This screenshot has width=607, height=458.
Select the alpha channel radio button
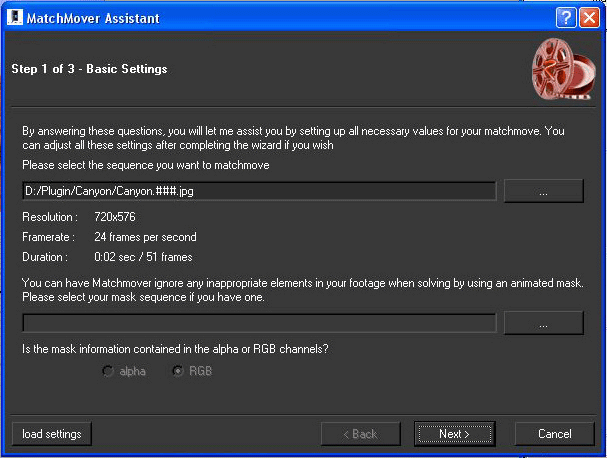pos(107,371)
